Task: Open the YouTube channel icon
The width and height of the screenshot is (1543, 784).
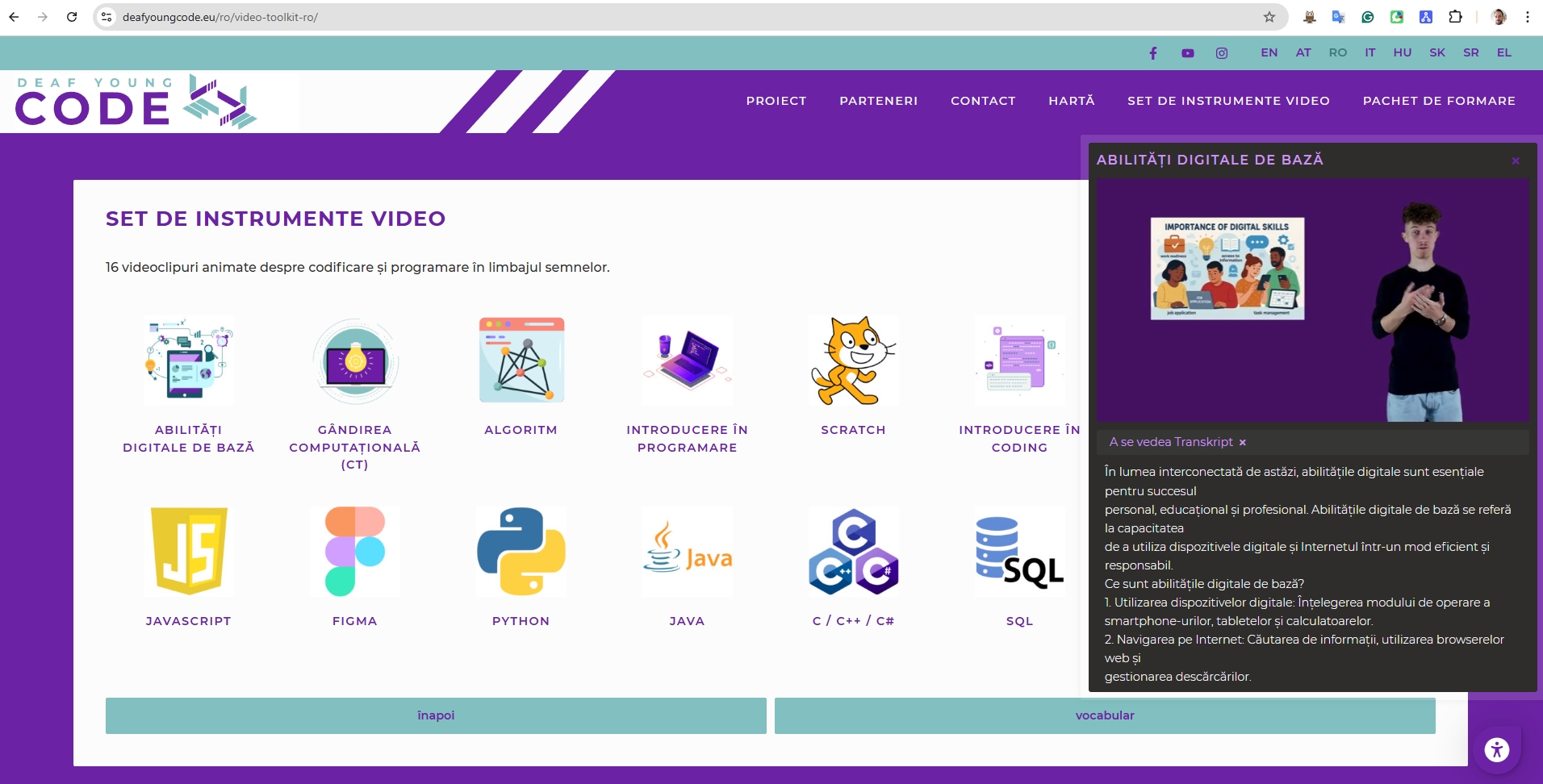Action: pos(1188,53)
